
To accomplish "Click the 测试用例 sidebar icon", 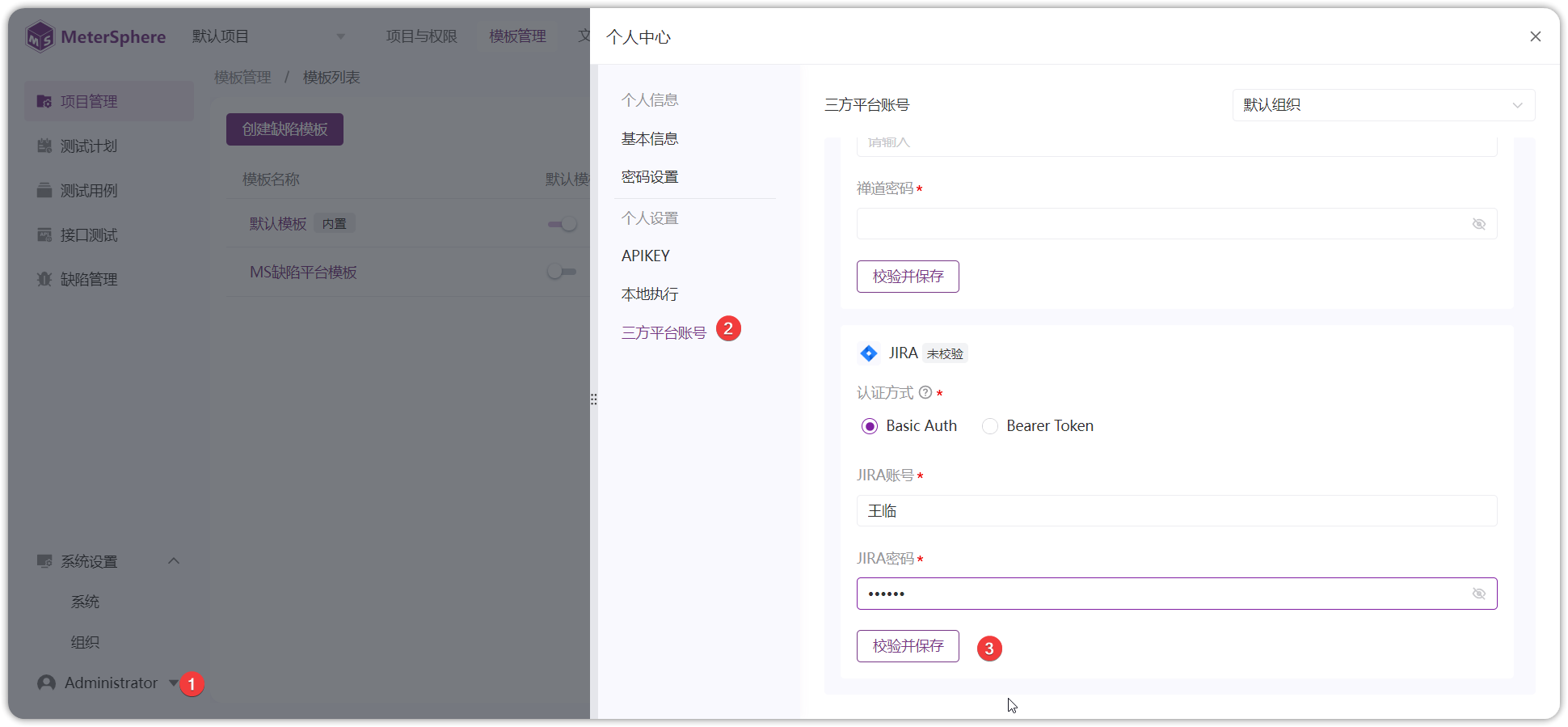I will 44,190.
